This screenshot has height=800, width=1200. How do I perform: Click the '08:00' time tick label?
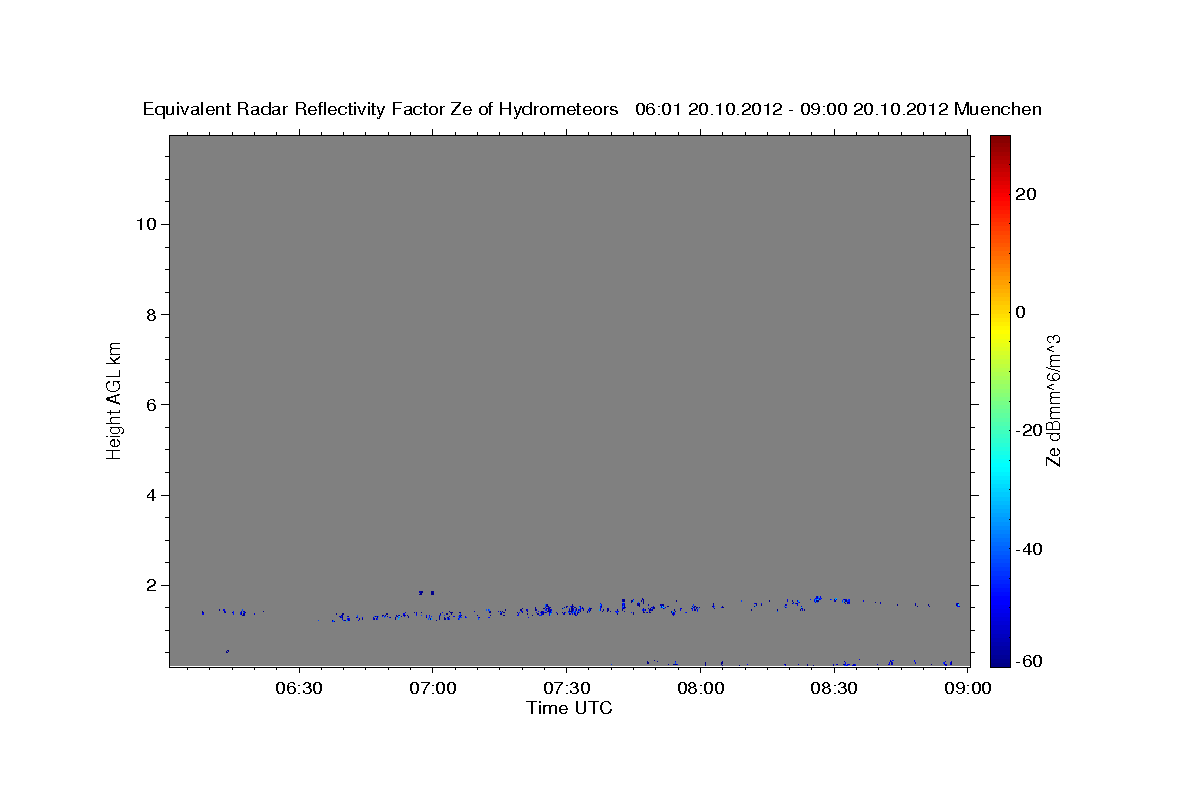click(x=701, y=689)
